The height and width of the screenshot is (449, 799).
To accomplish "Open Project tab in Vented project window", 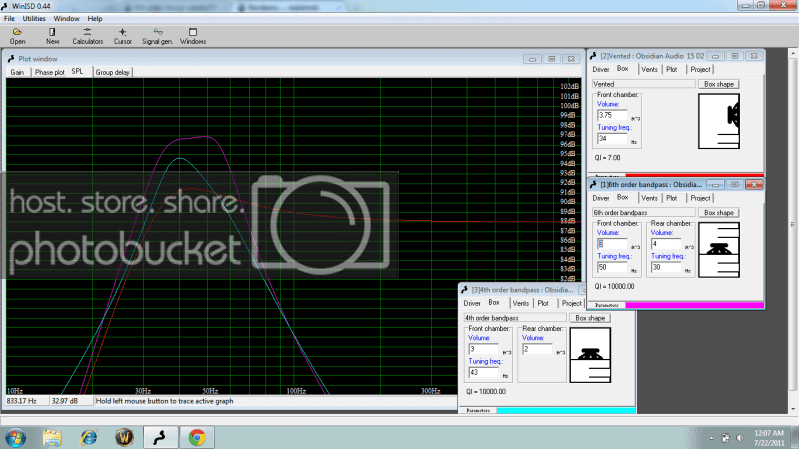I will [700, 69].
